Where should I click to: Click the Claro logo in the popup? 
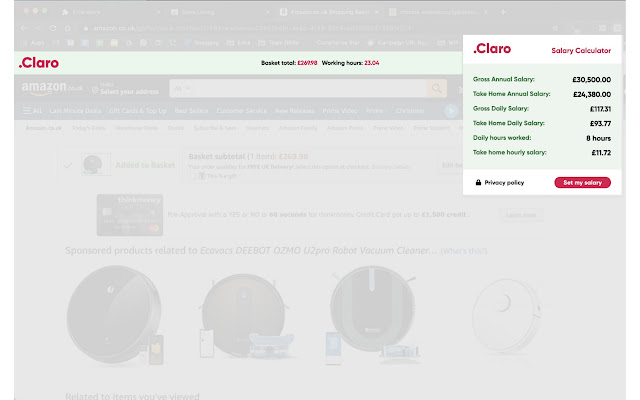click(492, 49)
